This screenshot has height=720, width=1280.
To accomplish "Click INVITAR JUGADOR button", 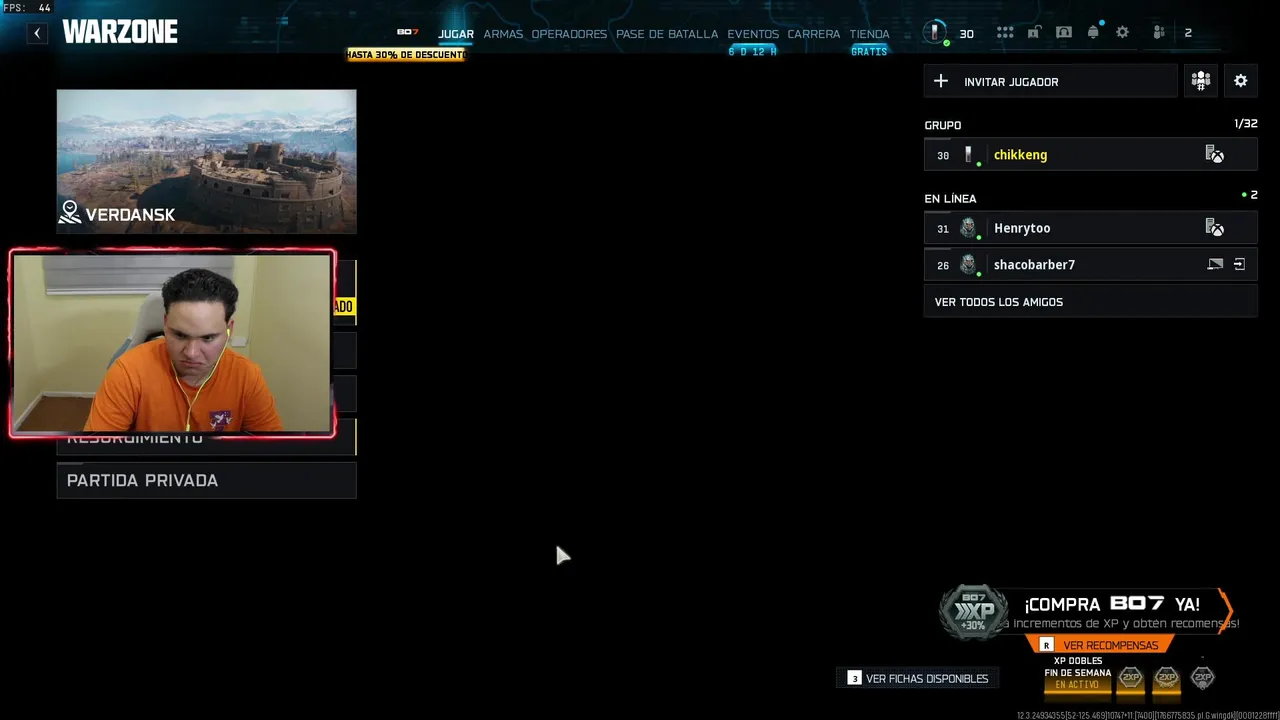I will (x=1050, y=81).
